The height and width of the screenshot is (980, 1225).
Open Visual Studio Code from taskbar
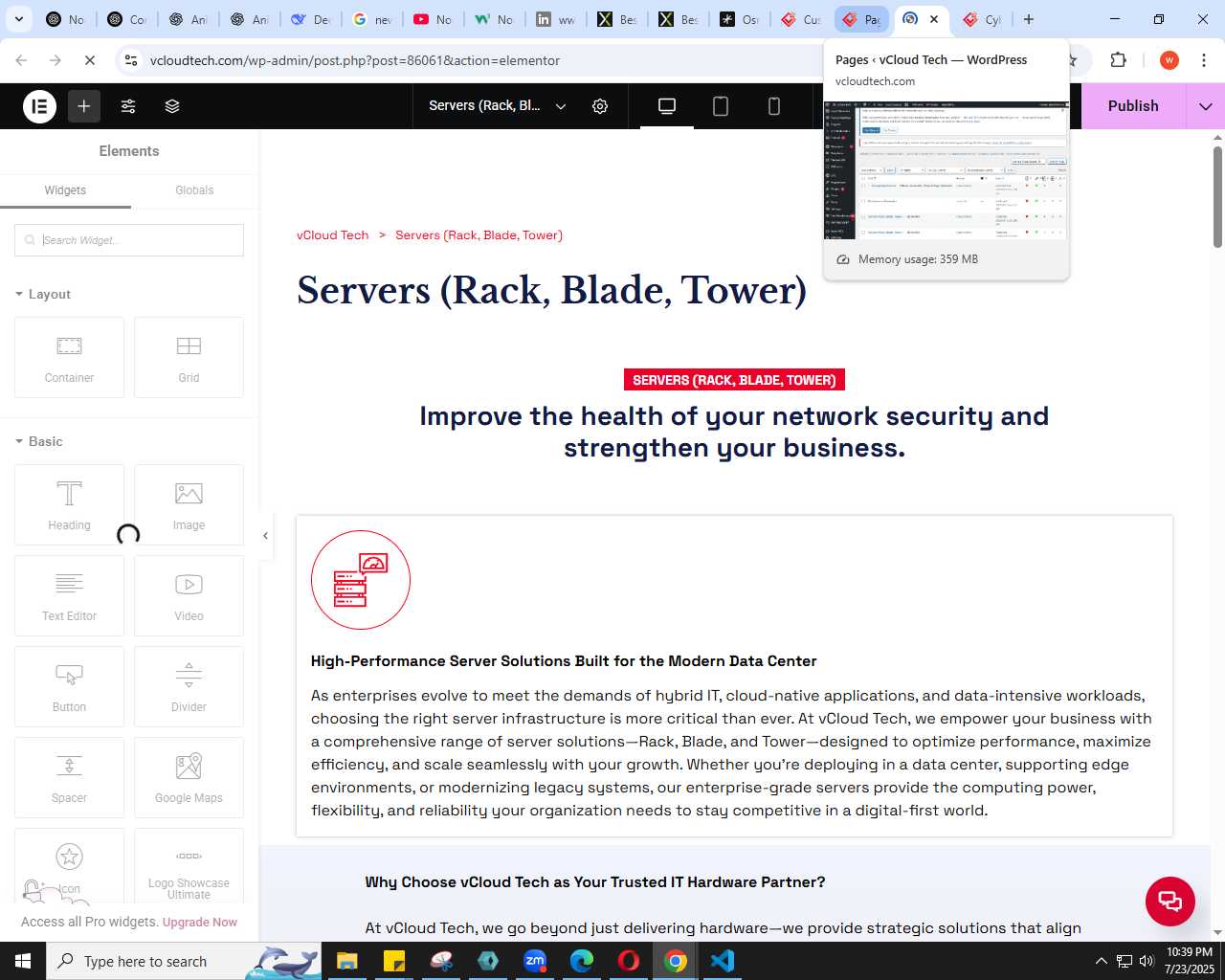(723, 961)
